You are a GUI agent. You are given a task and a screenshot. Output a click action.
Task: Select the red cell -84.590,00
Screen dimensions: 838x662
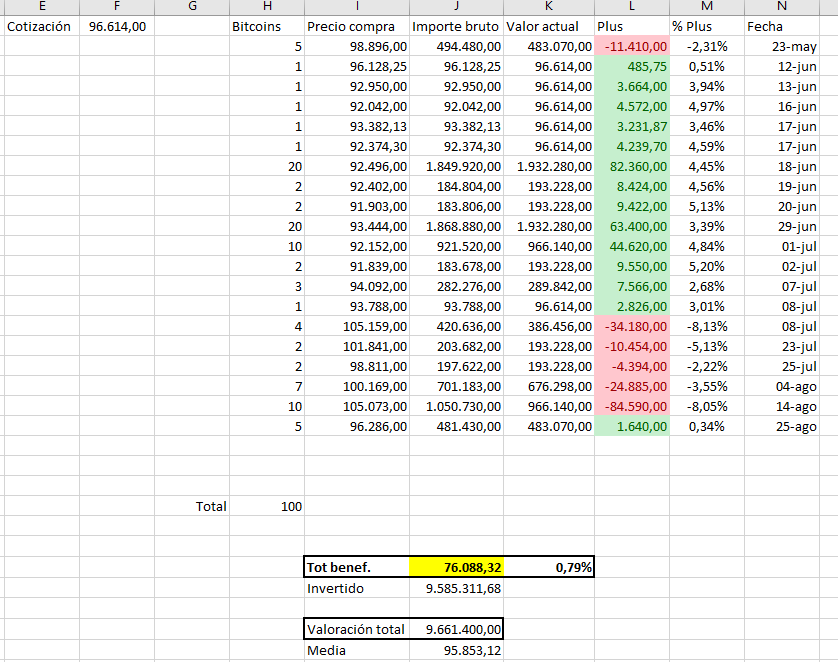point(632,407)
